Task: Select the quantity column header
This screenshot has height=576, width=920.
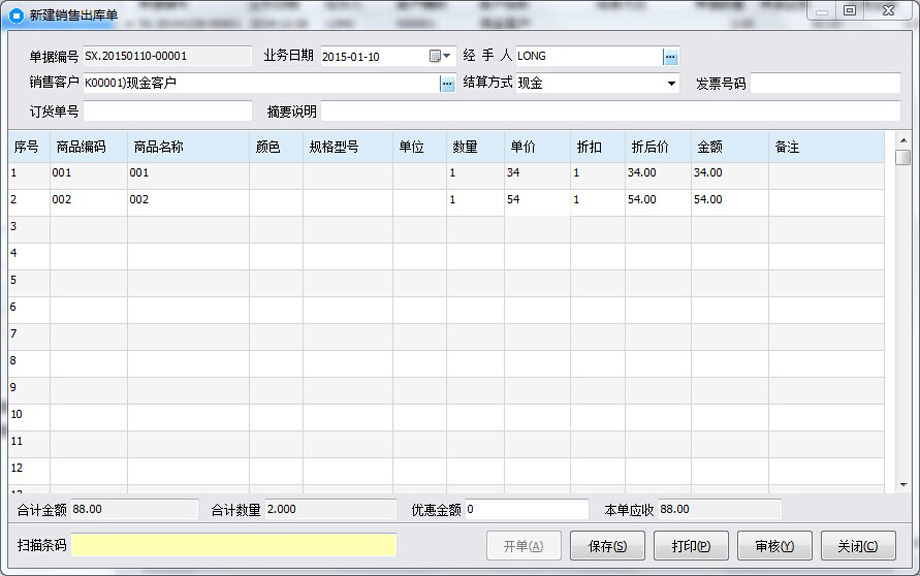Action: click(x=475, y=147)
